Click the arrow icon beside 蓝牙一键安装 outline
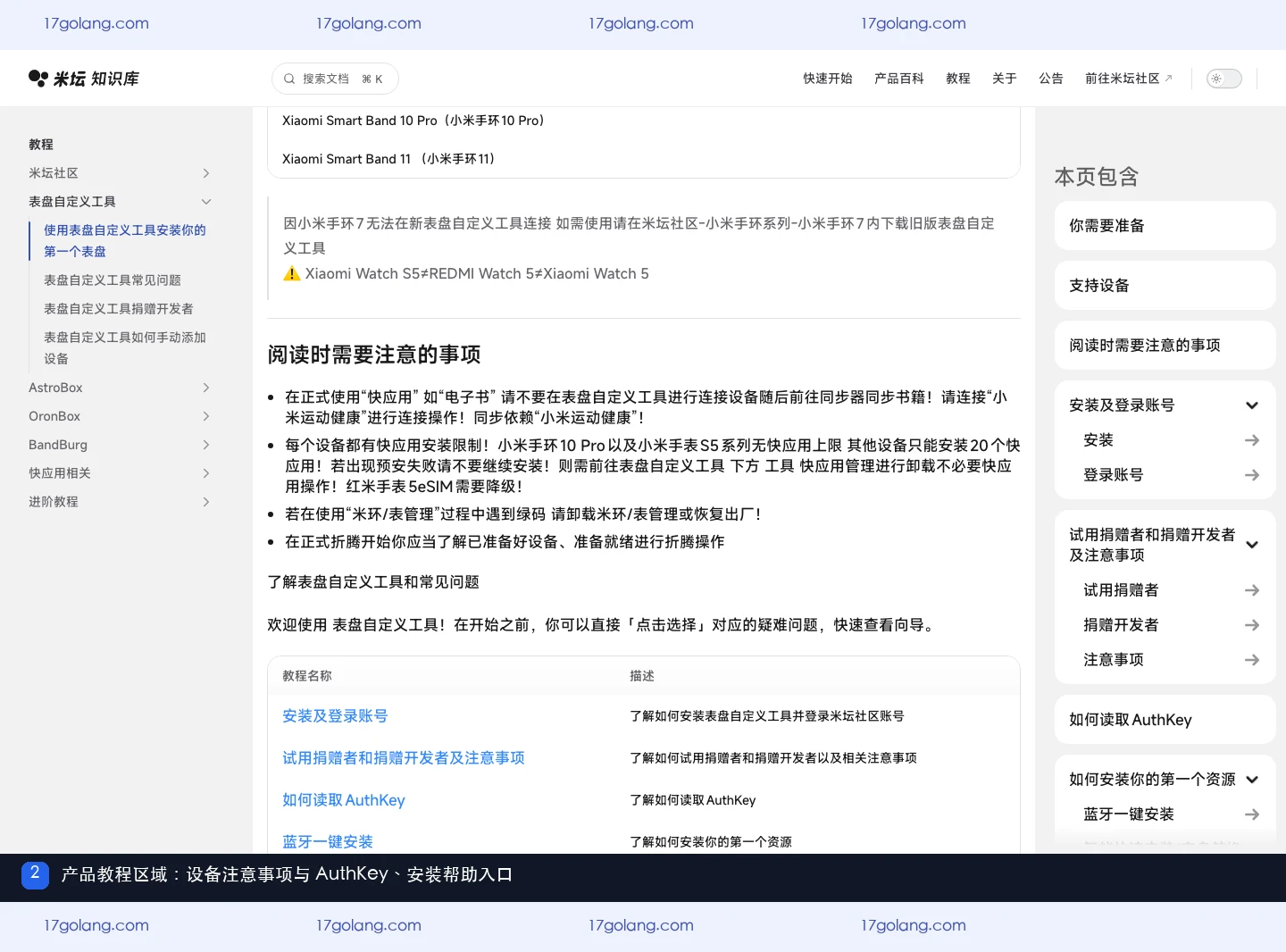Viewport: 1286px width, 952px height. tap(1252, 814)
